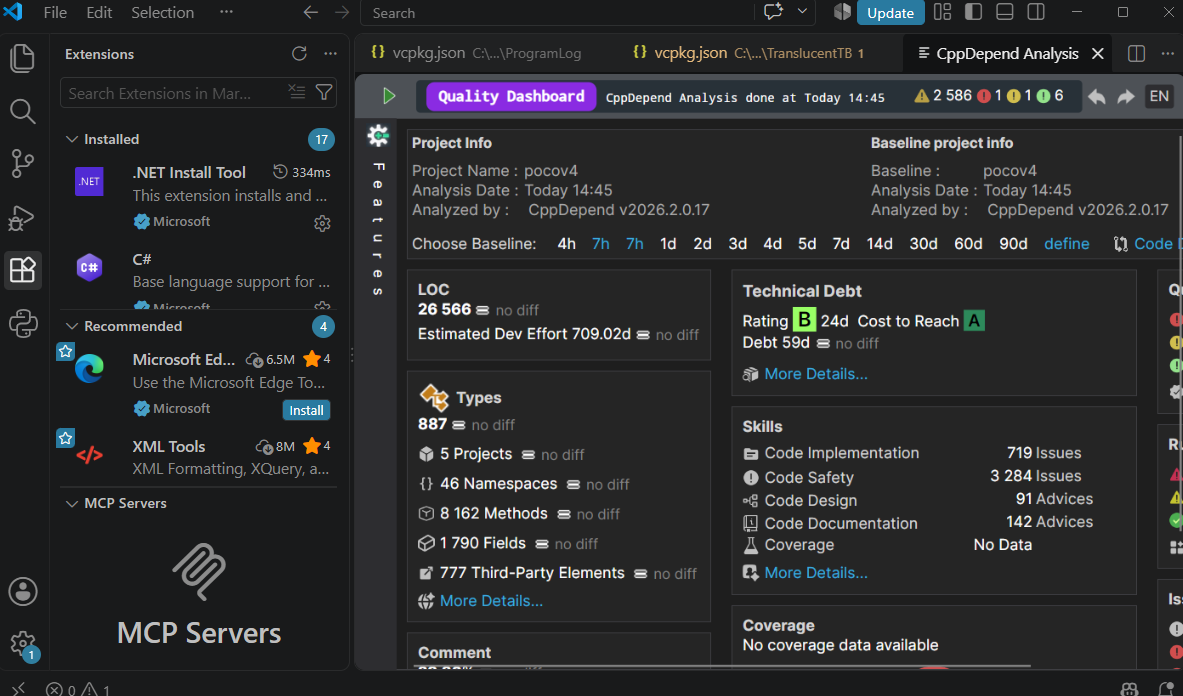Open the C# extension entry

[199, 278]
